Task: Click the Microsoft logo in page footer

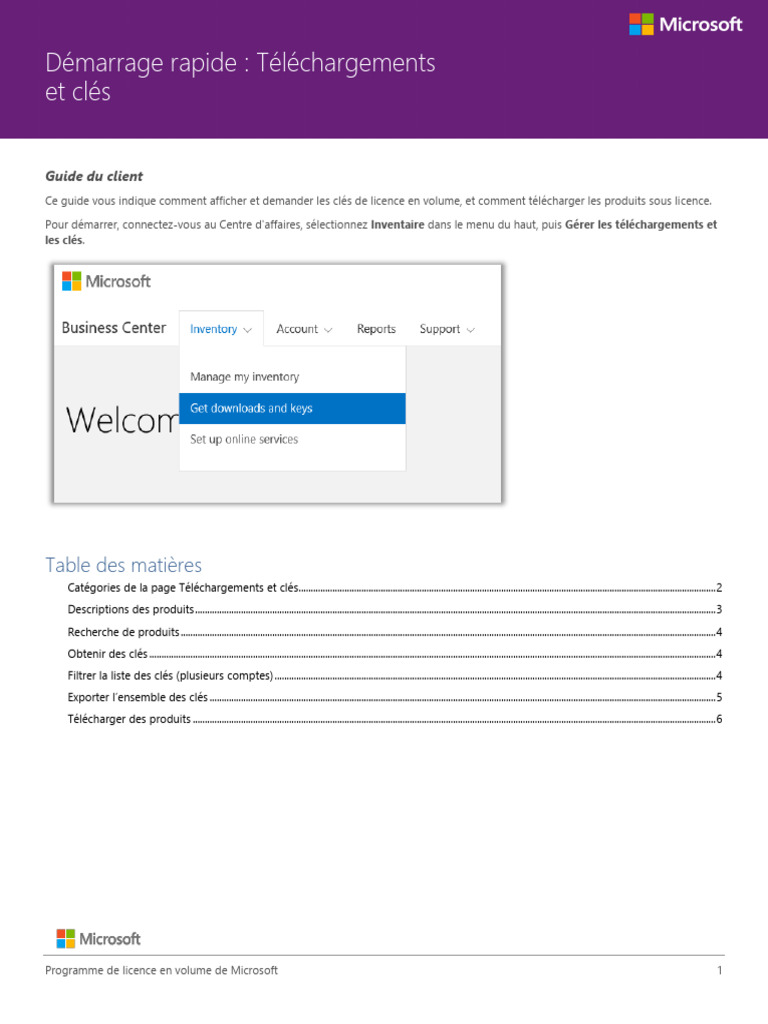Action: tap(99, 938)
